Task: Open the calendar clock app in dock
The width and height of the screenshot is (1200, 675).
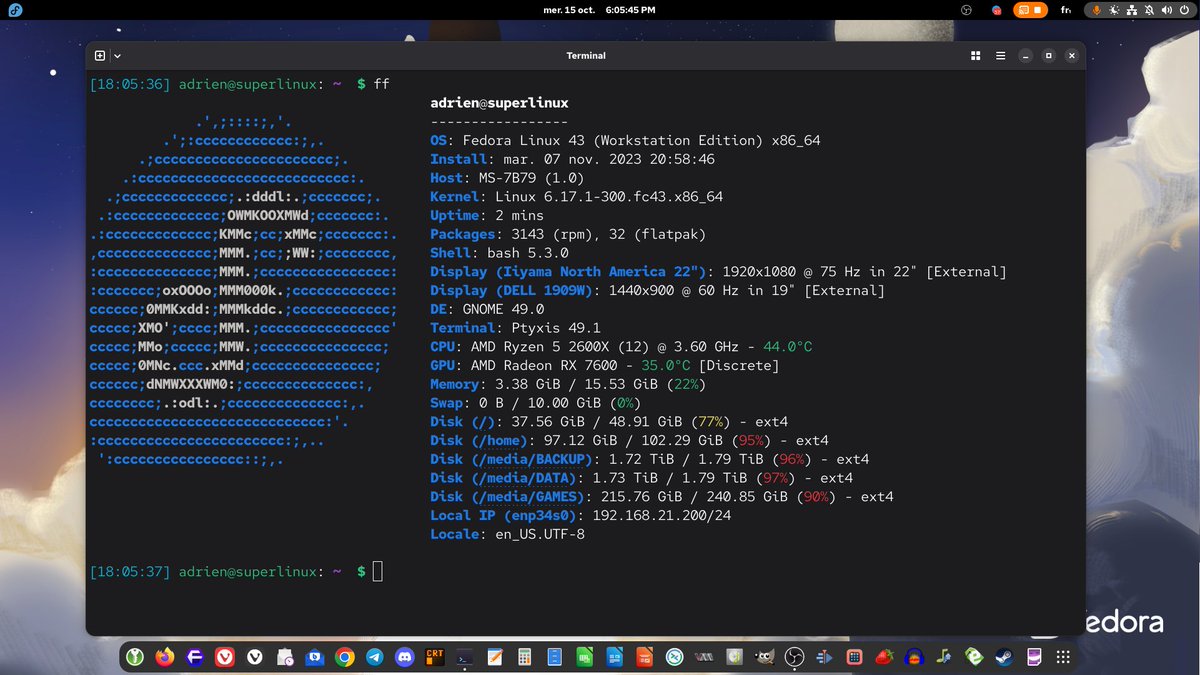Action: pos(285,657)
